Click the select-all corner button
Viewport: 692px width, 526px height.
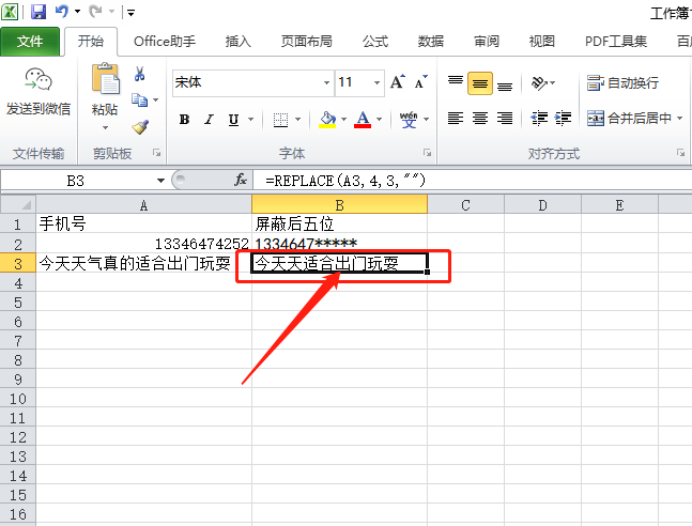[x=18, y=205]
